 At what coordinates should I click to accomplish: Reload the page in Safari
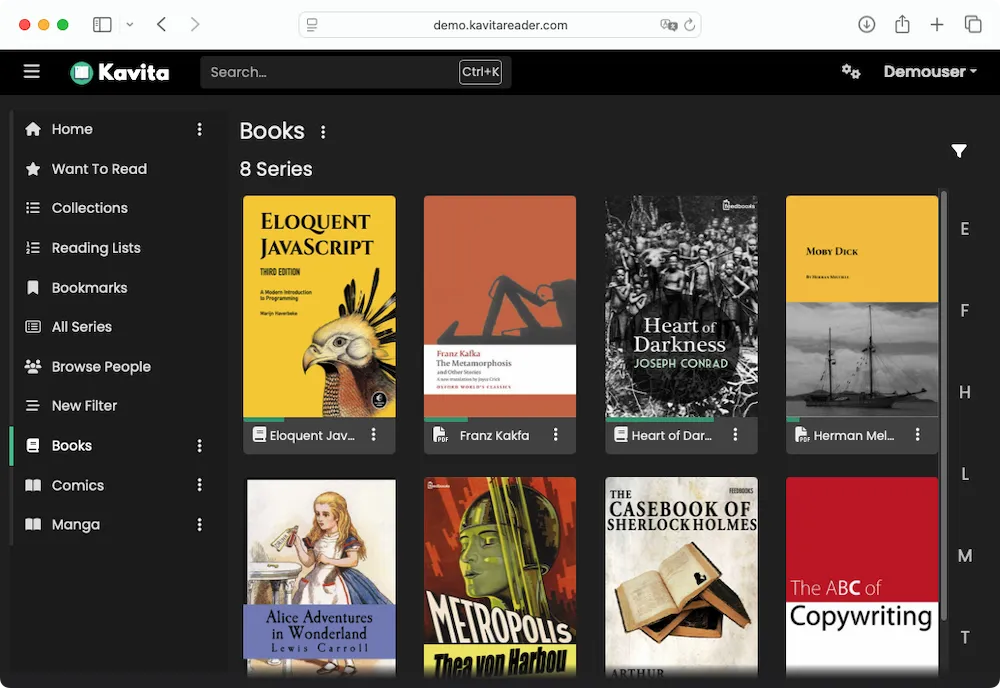coord(689,25)
